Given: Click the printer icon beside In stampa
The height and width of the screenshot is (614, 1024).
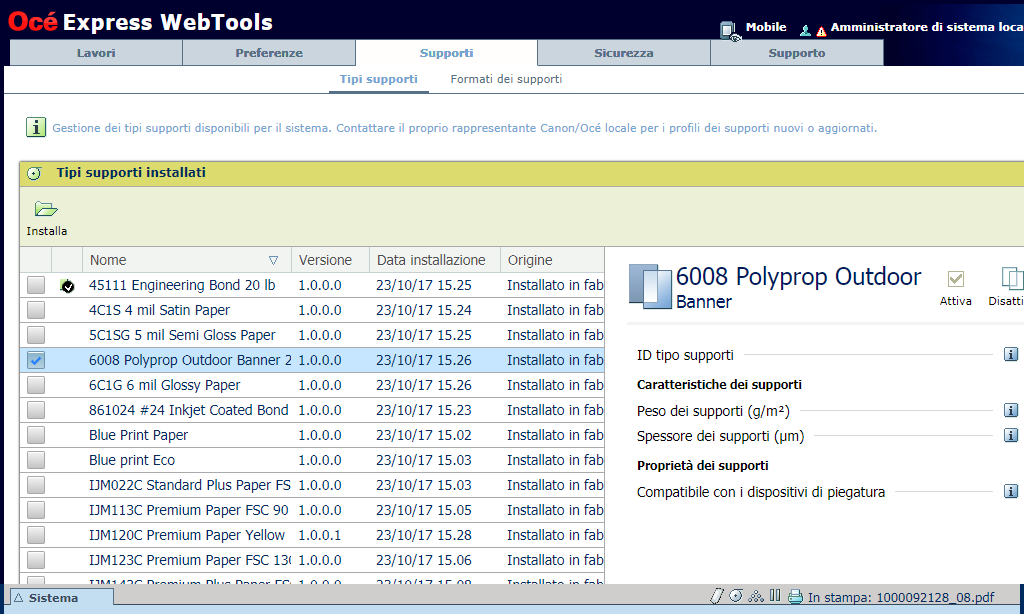Looking at the screenshot, I should [x=795, y=596].
